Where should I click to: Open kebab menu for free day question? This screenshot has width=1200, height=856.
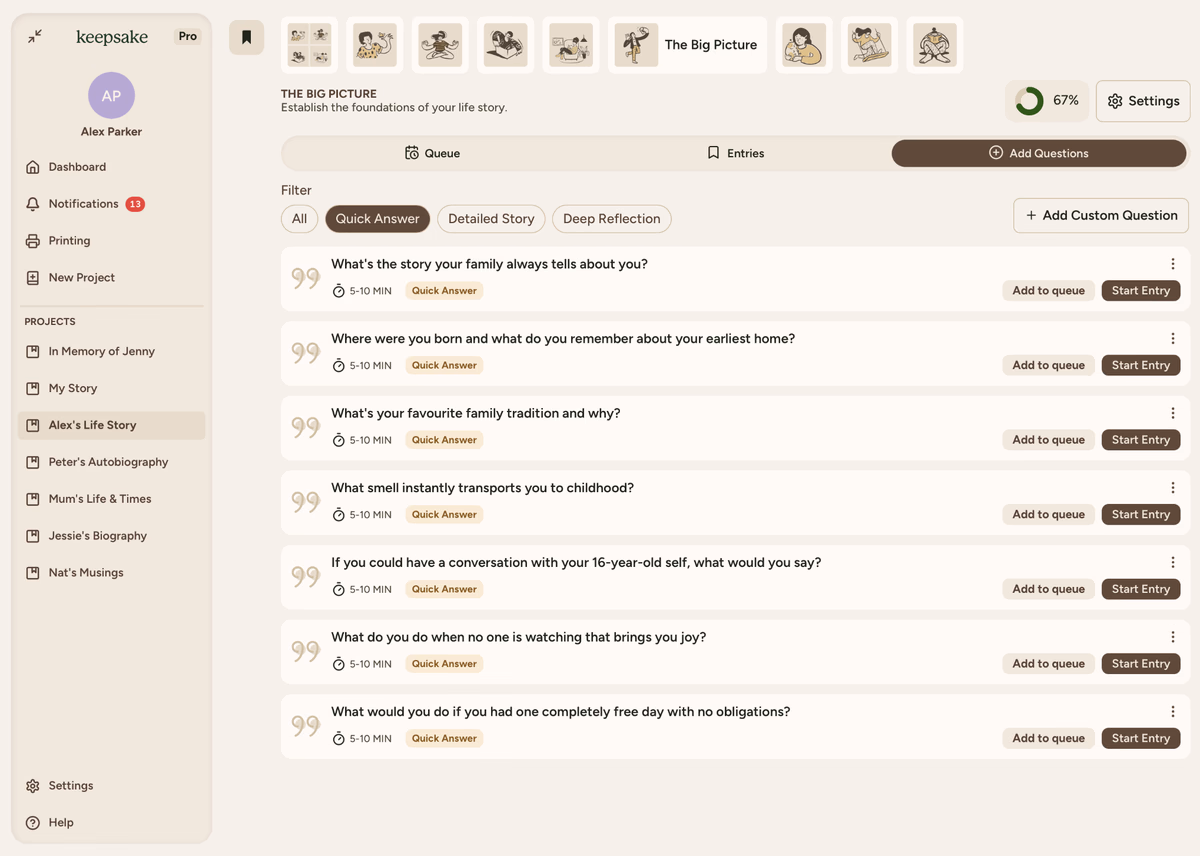[x=1172, y=712]
